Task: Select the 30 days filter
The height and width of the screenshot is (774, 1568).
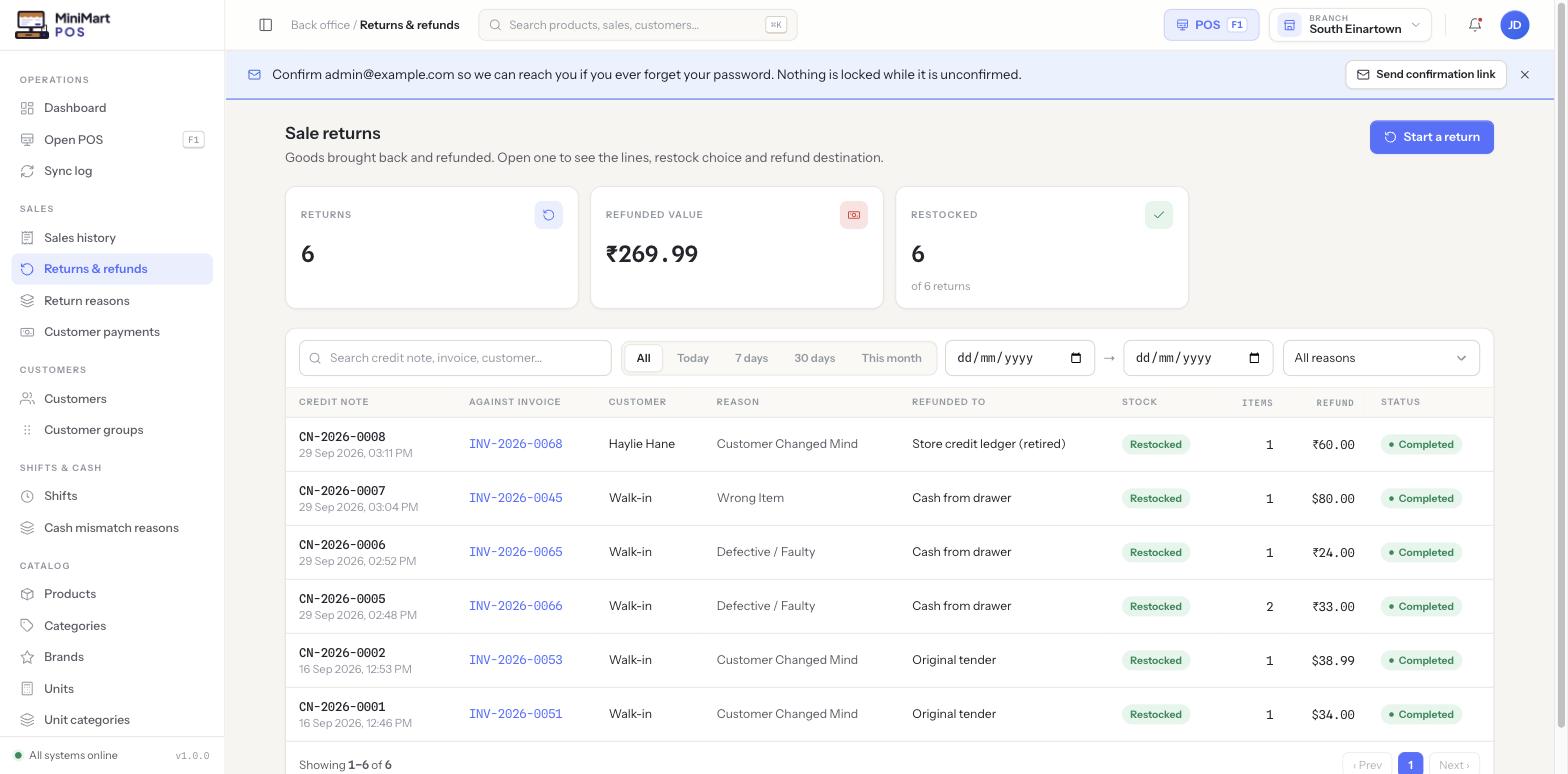Action: [x=814, y=358]
